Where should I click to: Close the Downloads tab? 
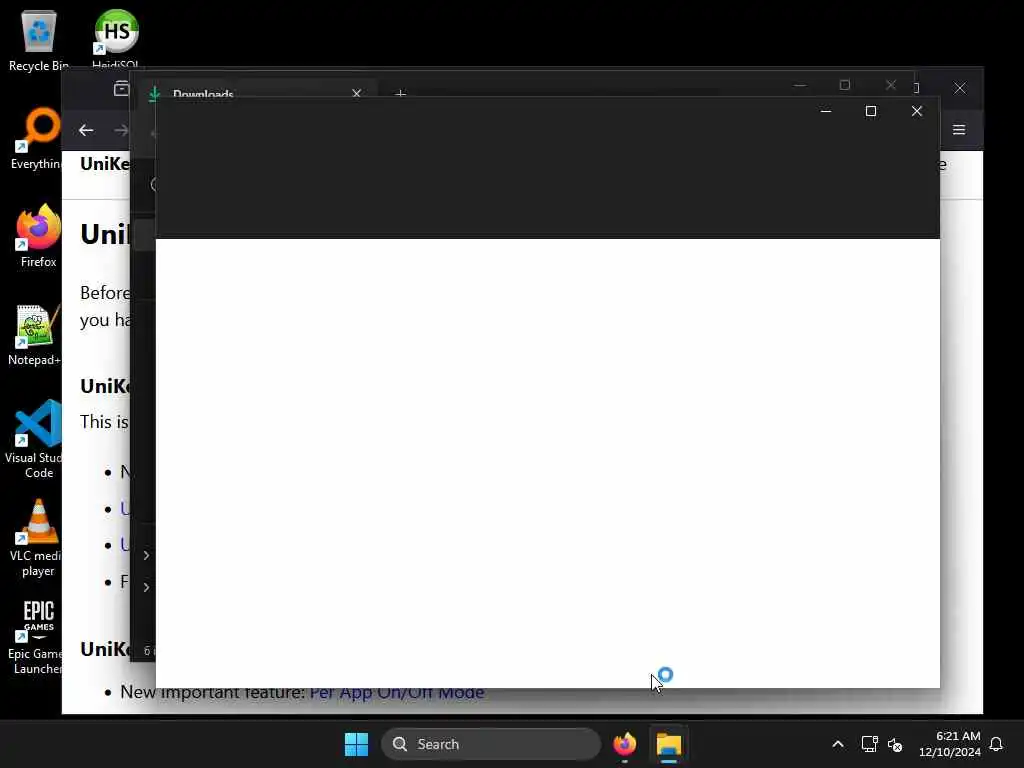click(x=357, y=93)
